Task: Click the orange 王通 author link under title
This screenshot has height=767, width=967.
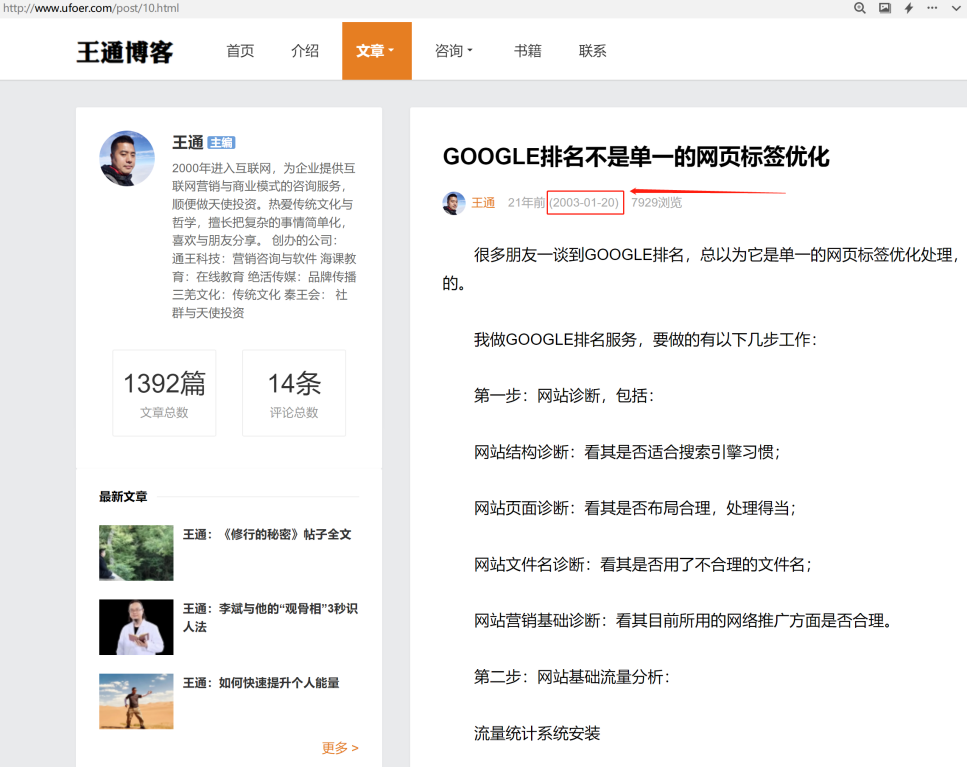Action: 484,202
